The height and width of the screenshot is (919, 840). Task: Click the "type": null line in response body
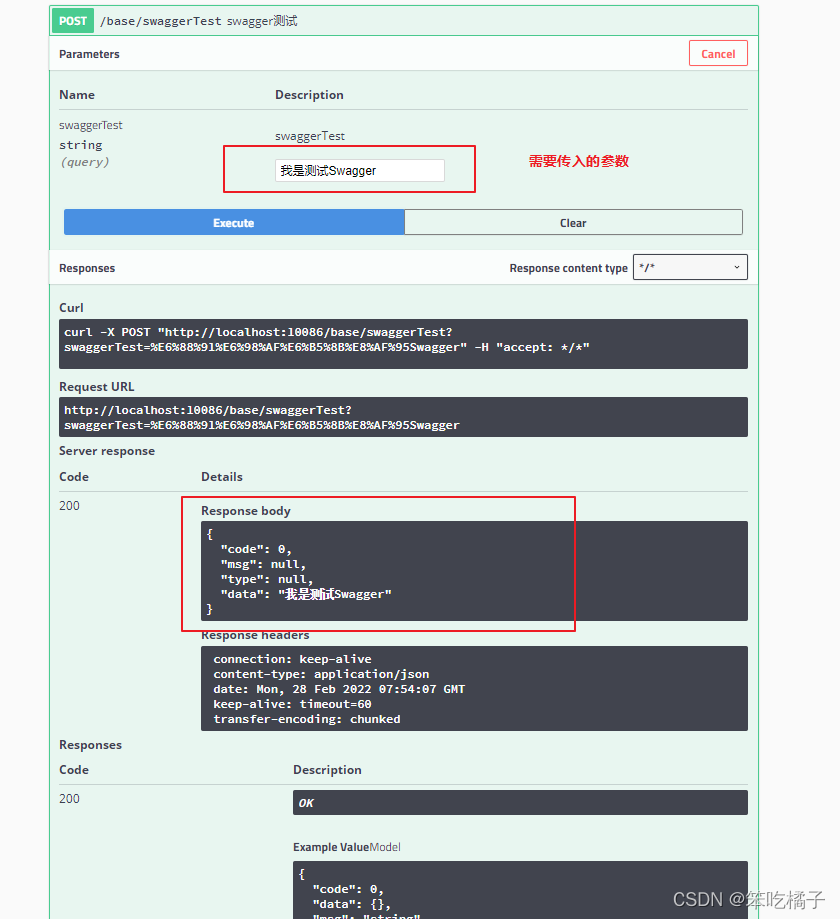(267, 579)
